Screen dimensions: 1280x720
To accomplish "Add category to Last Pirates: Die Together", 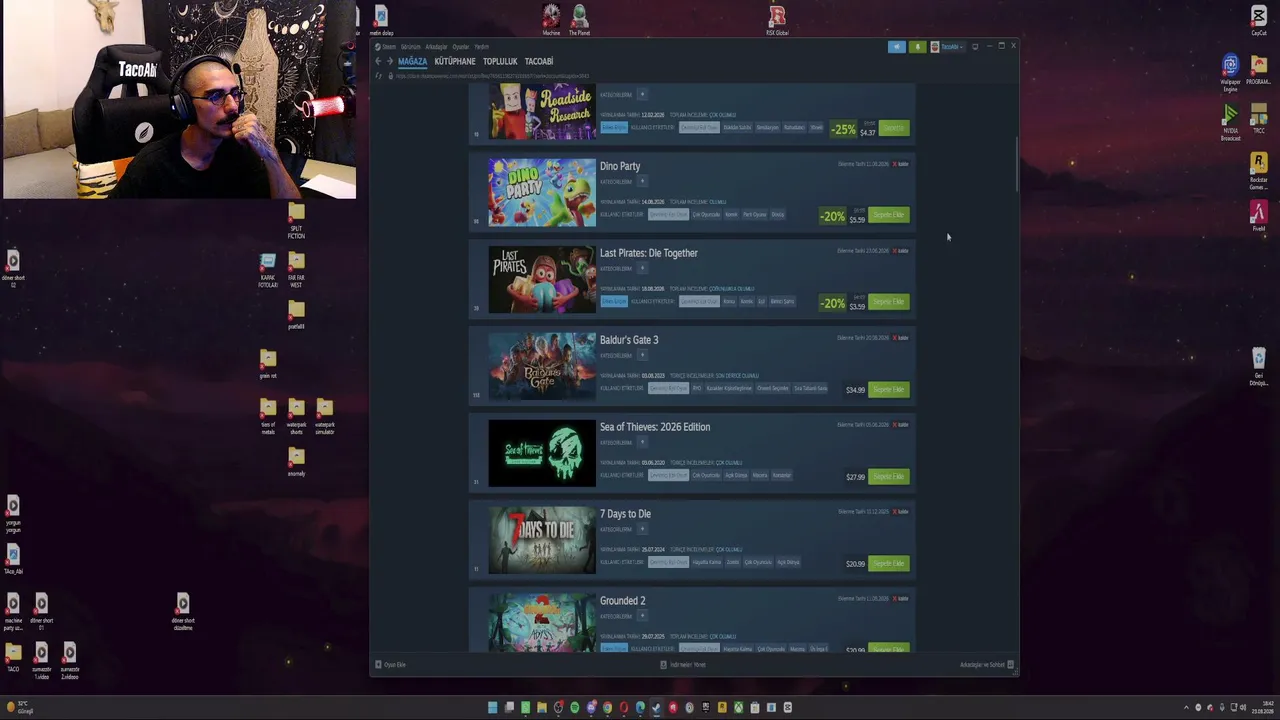I will (x=642, y=268).
